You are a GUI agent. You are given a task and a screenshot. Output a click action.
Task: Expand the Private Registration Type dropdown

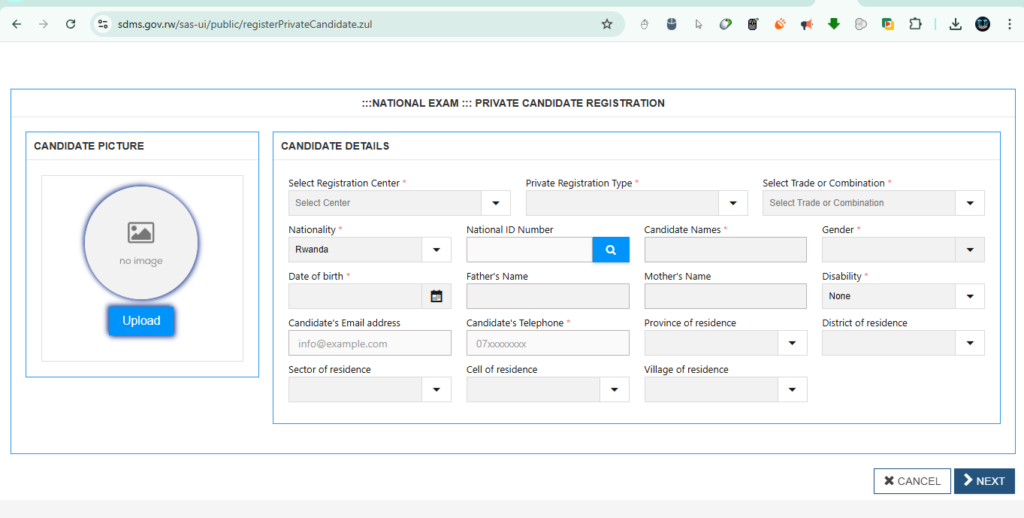click(x=733, y=203)
